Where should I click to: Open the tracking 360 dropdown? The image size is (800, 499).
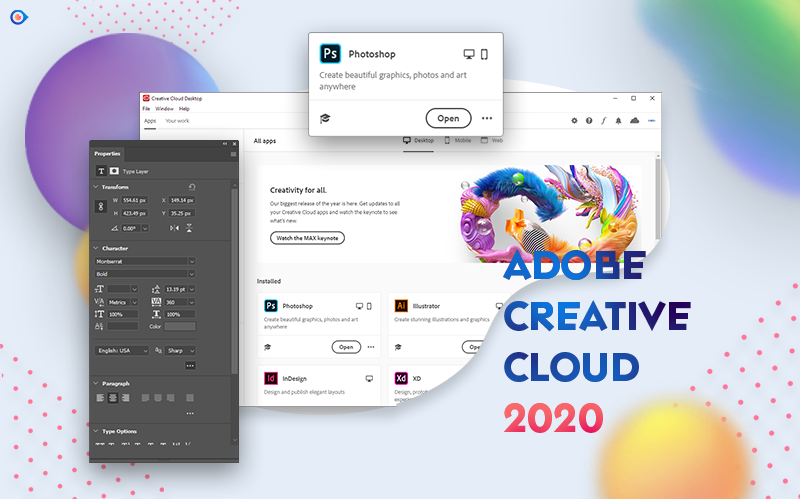click(192, 302)
